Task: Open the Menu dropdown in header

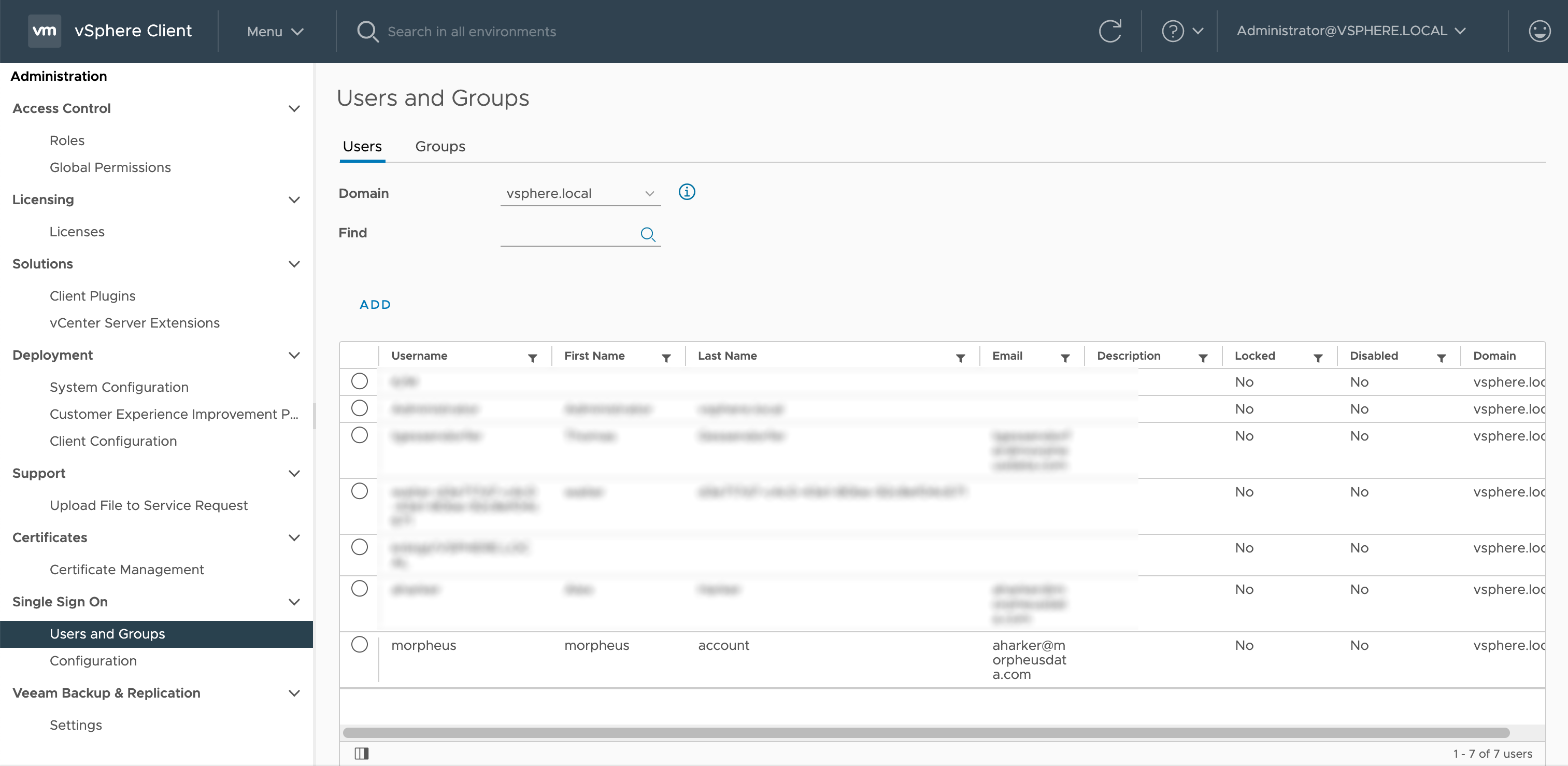Action: coord(275,32)
